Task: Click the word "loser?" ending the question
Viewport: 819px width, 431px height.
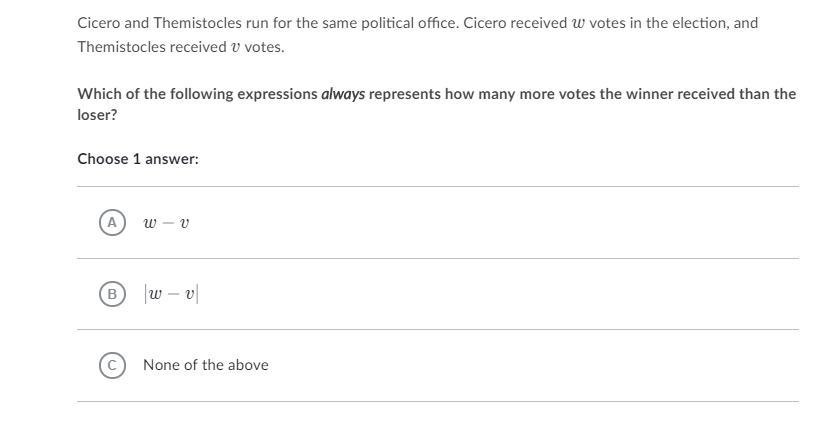Action: click(98, 115)
